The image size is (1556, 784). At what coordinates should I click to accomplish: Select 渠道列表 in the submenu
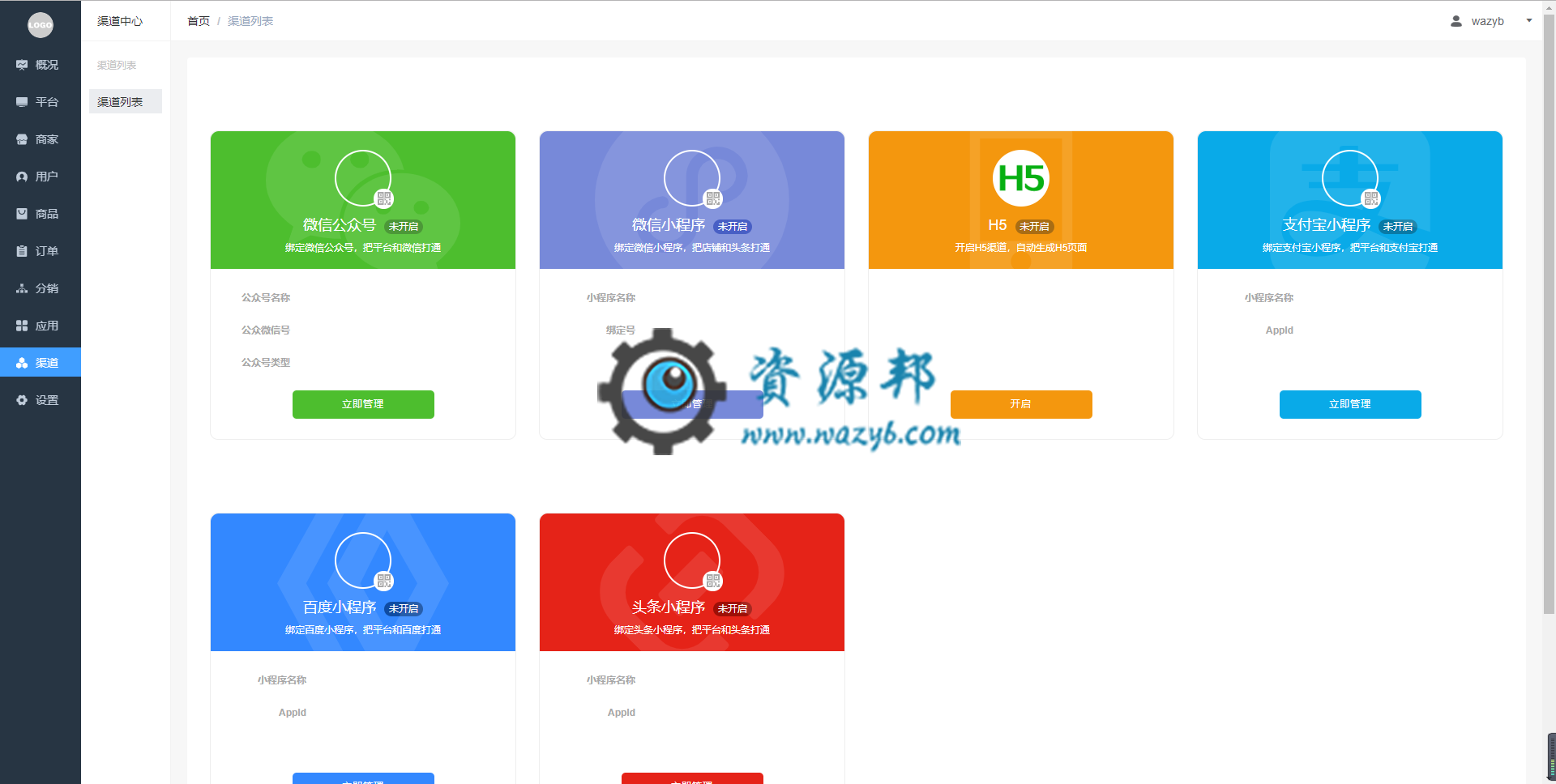[x=126, y=102]
